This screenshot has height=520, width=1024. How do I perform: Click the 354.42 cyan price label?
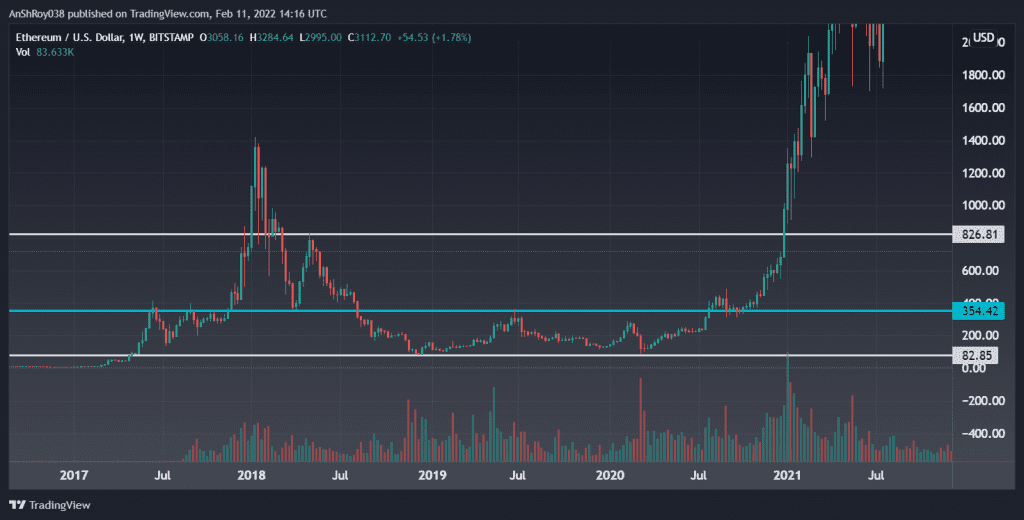pos(978,311)
